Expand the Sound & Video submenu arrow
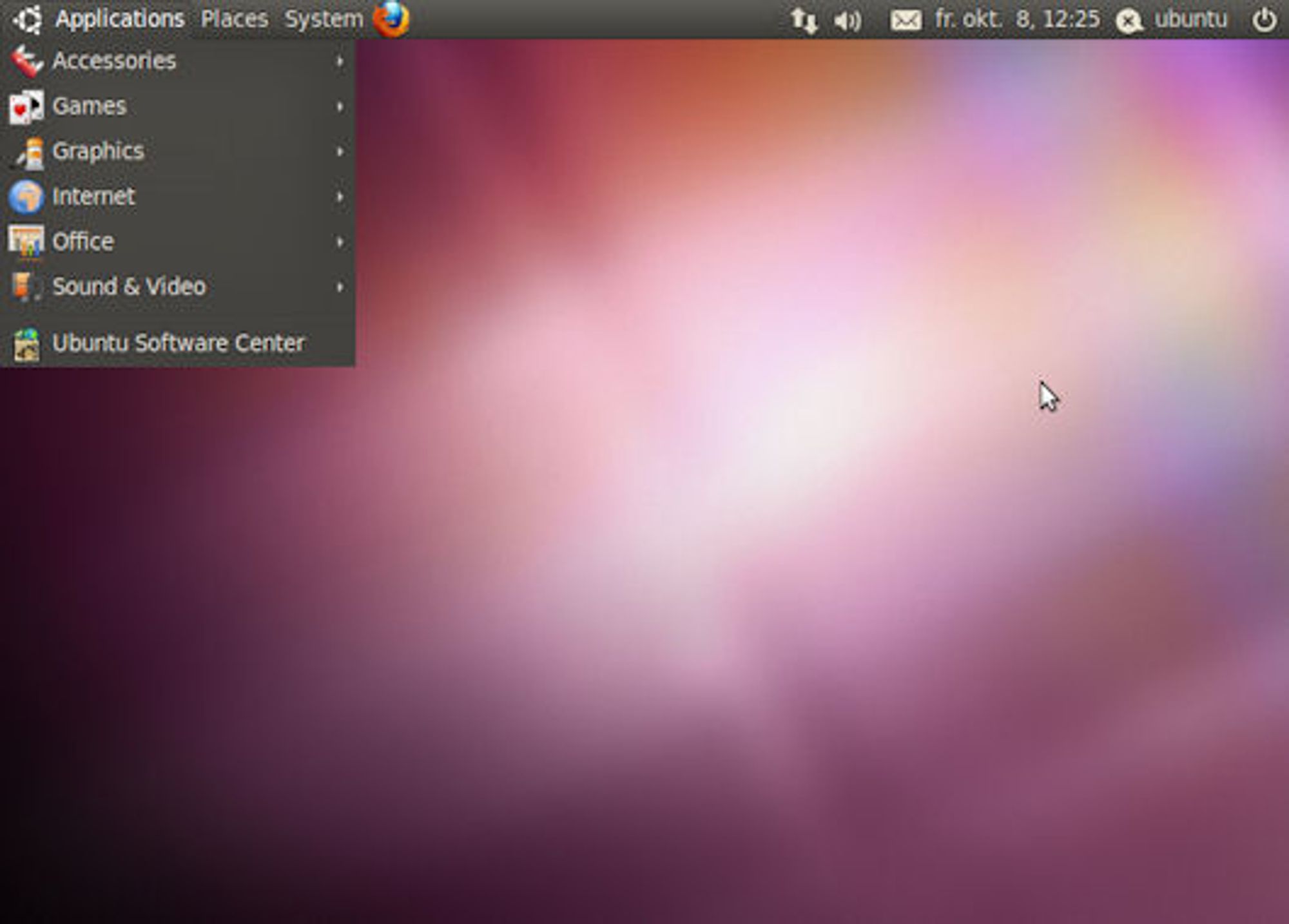1289x924 pixels. [x=339, y=287]
